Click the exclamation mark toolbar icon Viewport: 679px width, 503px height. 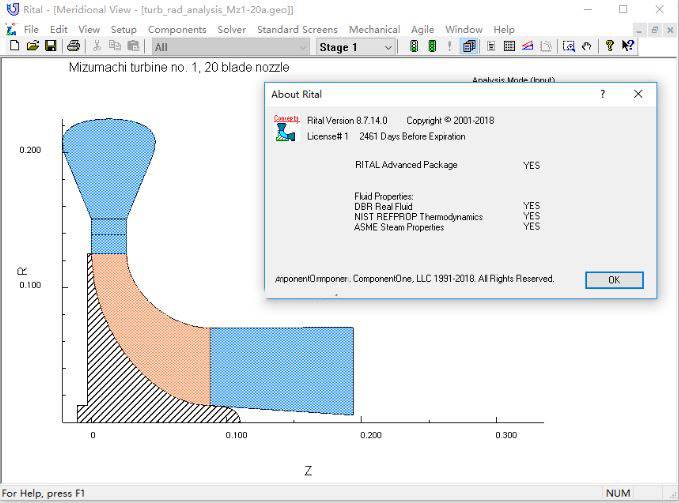point(449,46)
